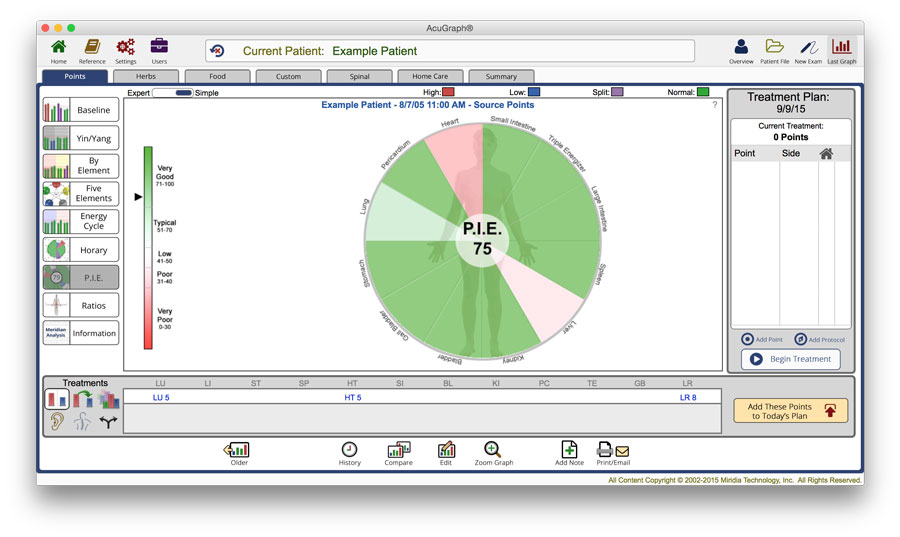The width and height of the screenshot is (900, 537).
Task: Click Add Point button
Action: tap(762, 339)
